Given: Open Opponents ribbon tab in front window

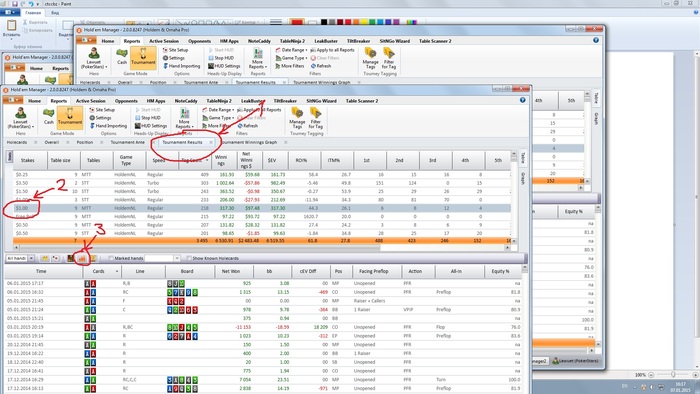Looking at the screenshot, I should pyautogui.click(x=126, y=101).
